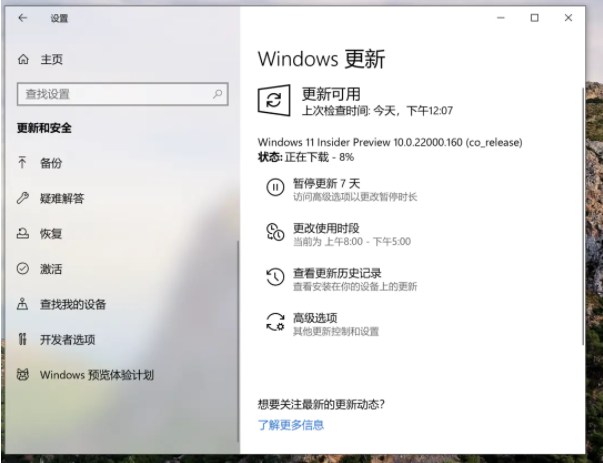
Task: Click the 查找我的设备 person icon
Action: tap(22, 304)
